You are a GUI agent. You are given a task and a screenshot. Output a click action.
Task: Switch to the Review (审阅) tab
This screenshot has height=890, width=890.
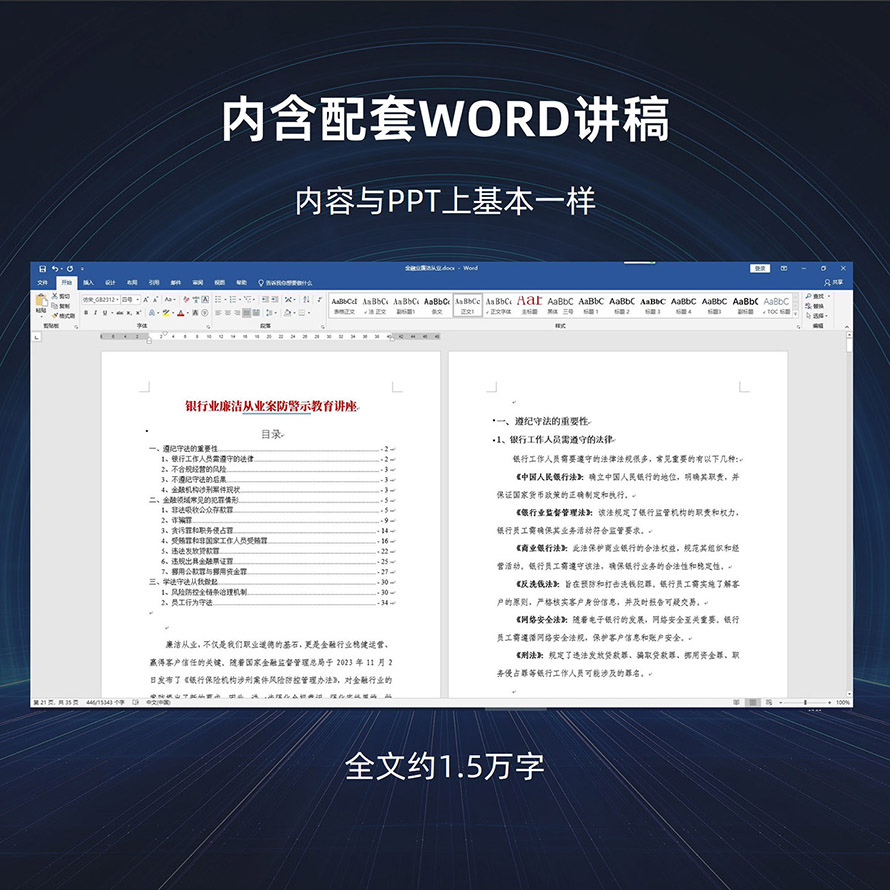click(x=197, y=283)
